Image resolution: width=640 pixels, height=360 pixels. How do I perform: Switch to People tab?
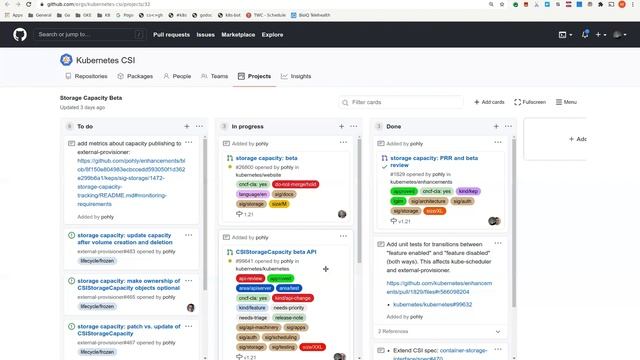[177, 76]
